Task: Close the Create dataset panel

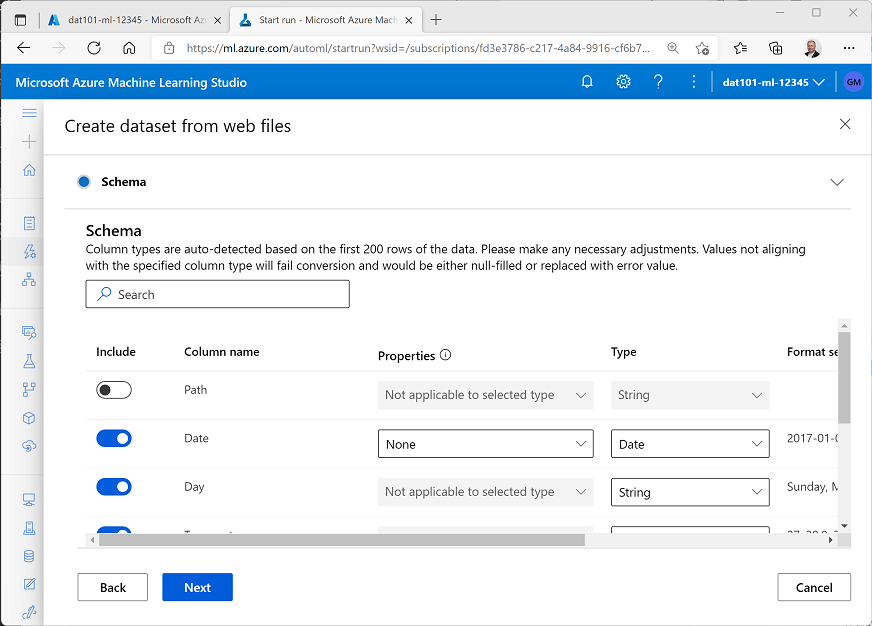Action: pyautogui.click(x=845, y=124)
